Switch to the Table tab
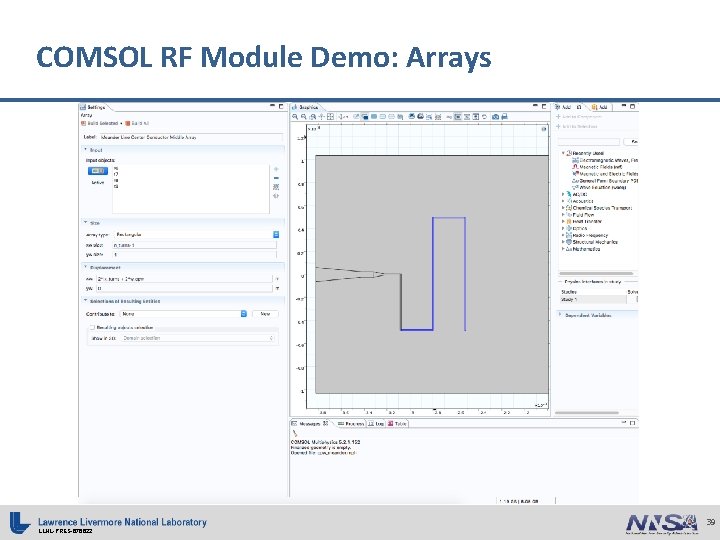 coord(397,423)
